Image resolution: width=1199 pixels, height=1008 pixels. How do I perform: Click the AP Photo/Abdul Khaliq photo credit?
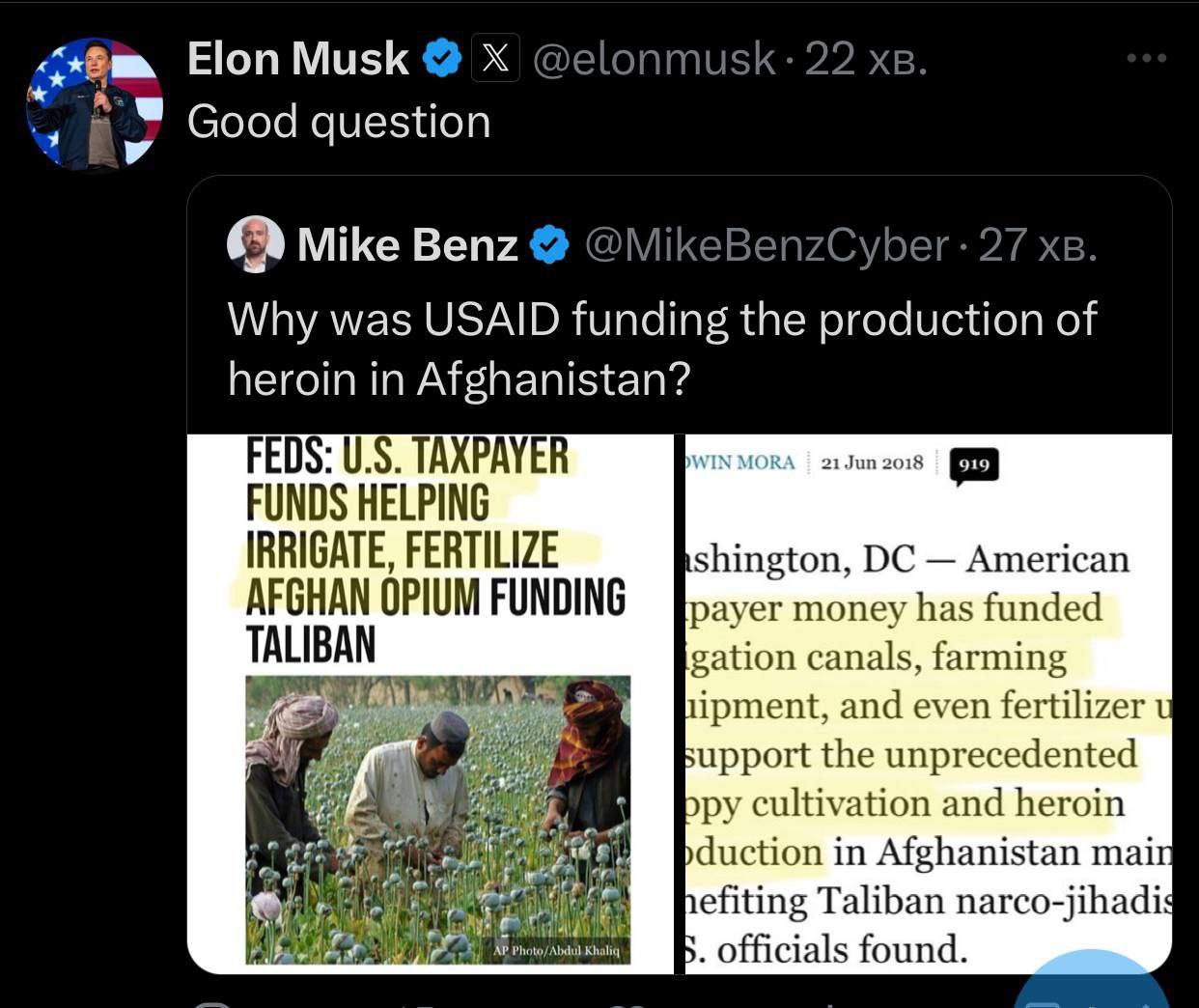coord(556,950)
